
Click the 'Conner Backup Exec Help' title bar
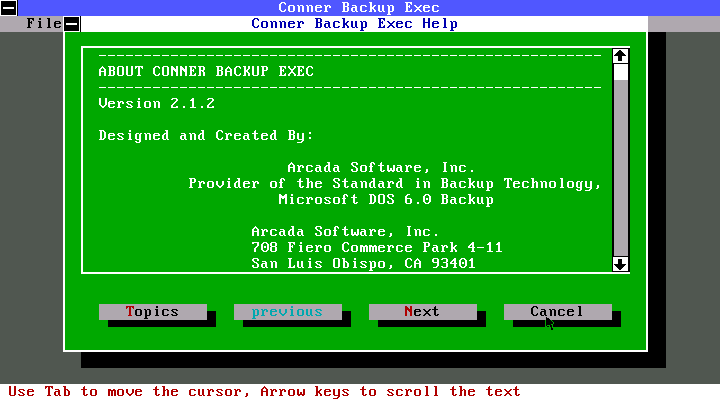(354, 24)
